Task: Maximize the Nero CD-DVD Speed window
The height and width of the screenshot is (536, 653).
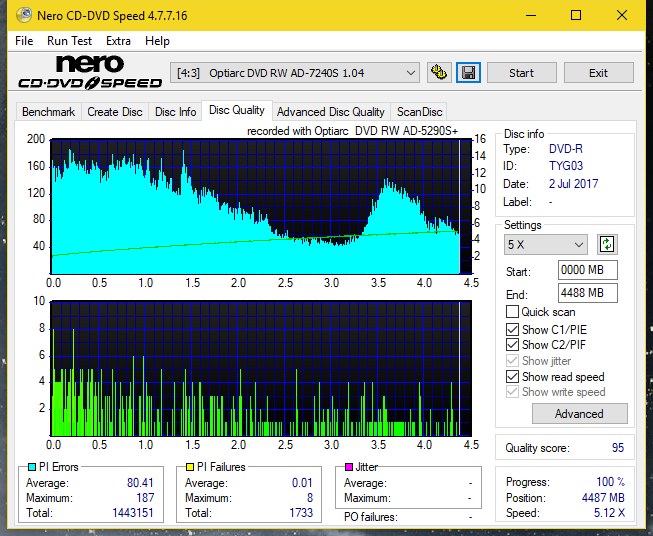Action: 576,15
